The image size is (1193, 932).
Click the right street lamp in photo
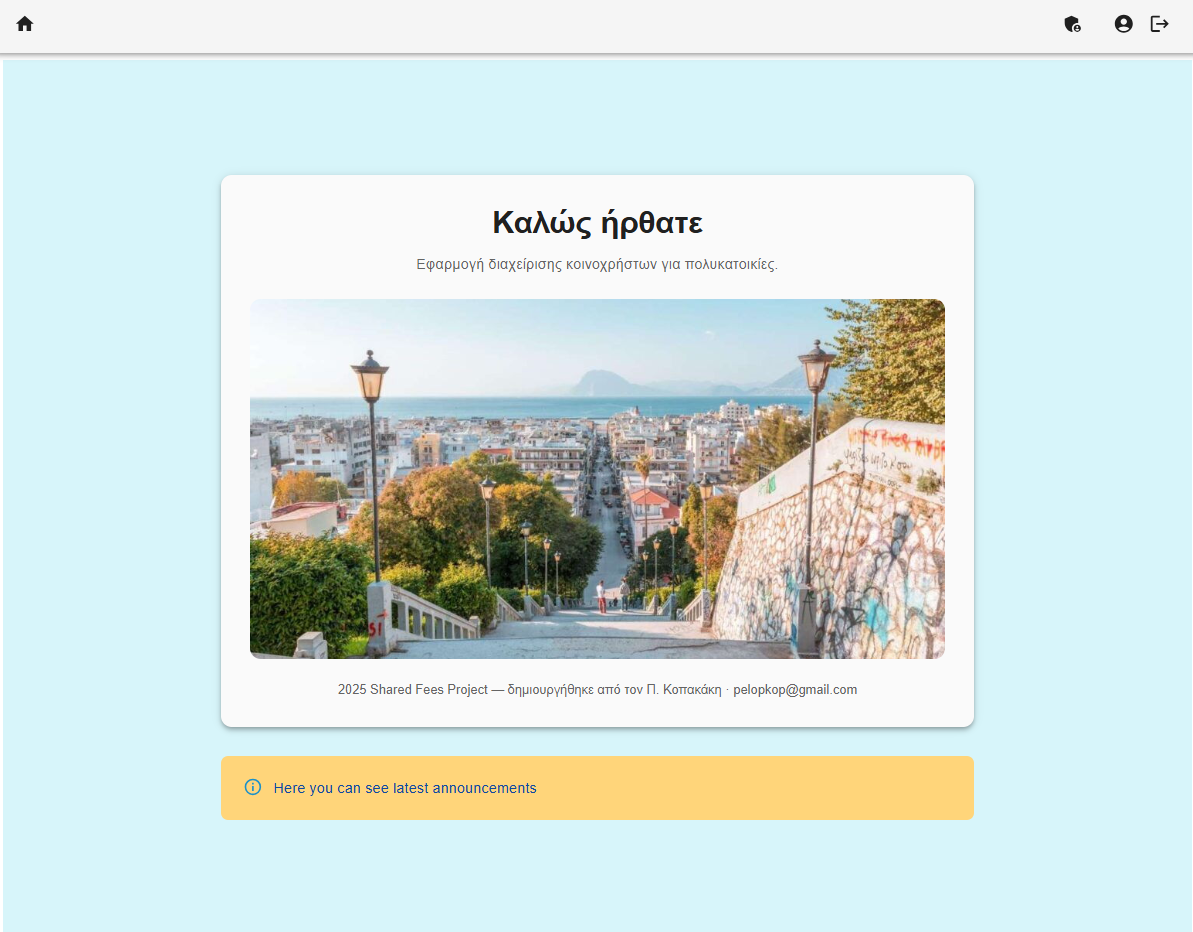tap(816, 367)
